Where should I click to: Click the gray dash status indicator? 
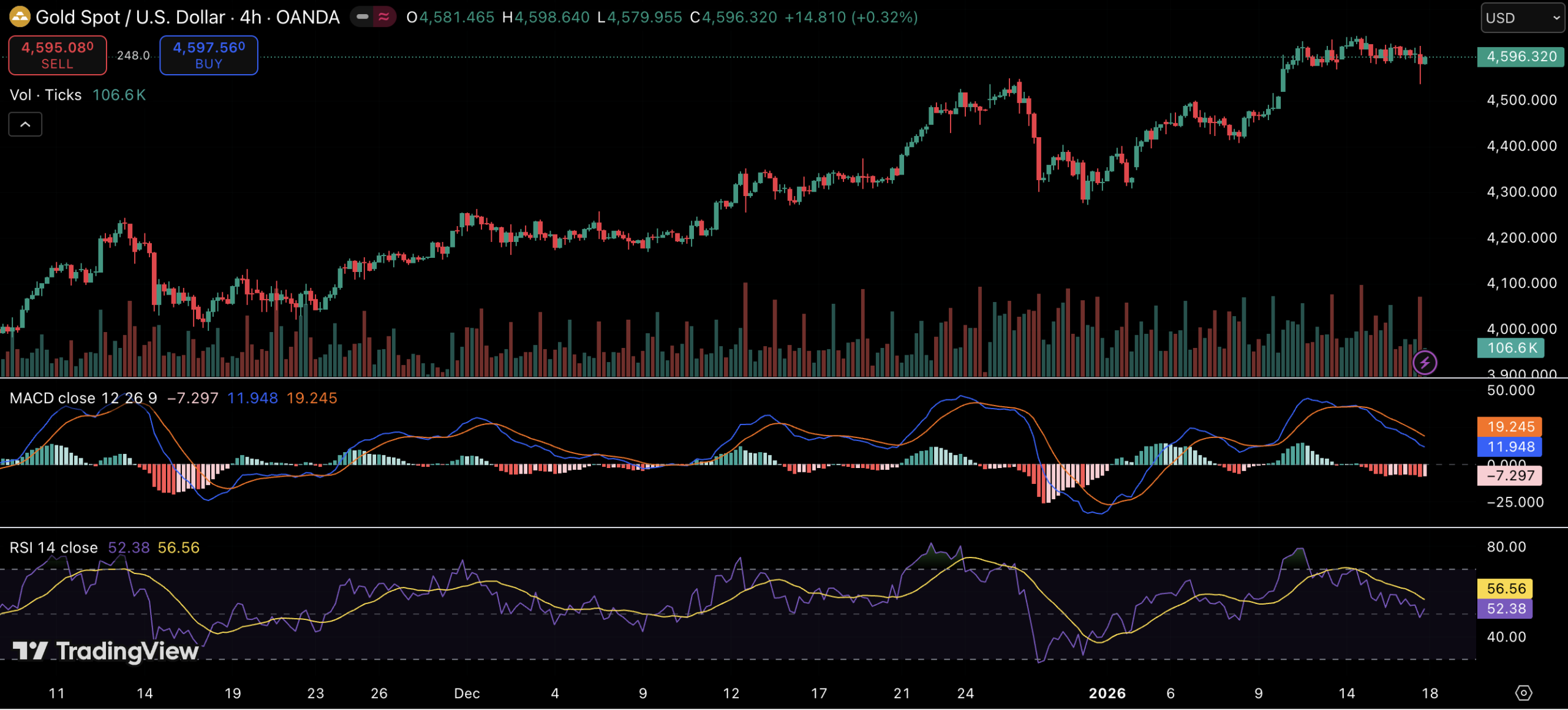pyautogui.click(x=363, y=17)
